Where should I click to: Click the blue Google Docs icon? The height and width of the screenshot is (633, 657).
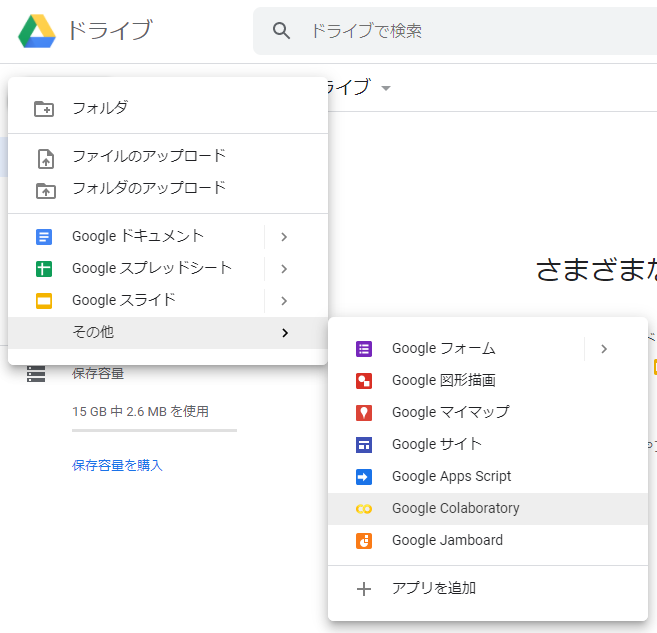click(x=44, y=237)
